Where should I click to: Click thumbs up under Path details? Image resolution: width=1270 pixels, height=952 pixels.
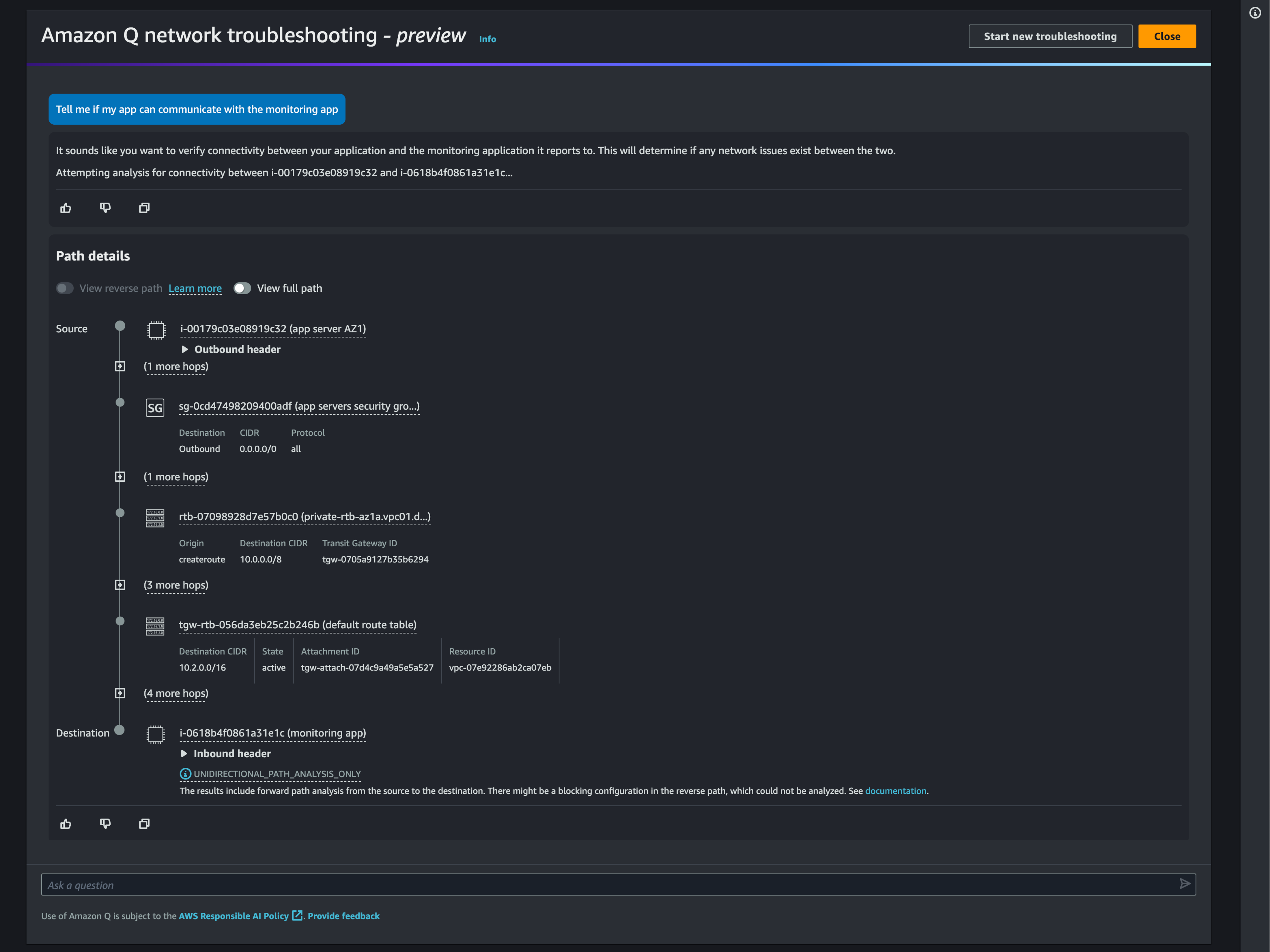pos(66,823)
